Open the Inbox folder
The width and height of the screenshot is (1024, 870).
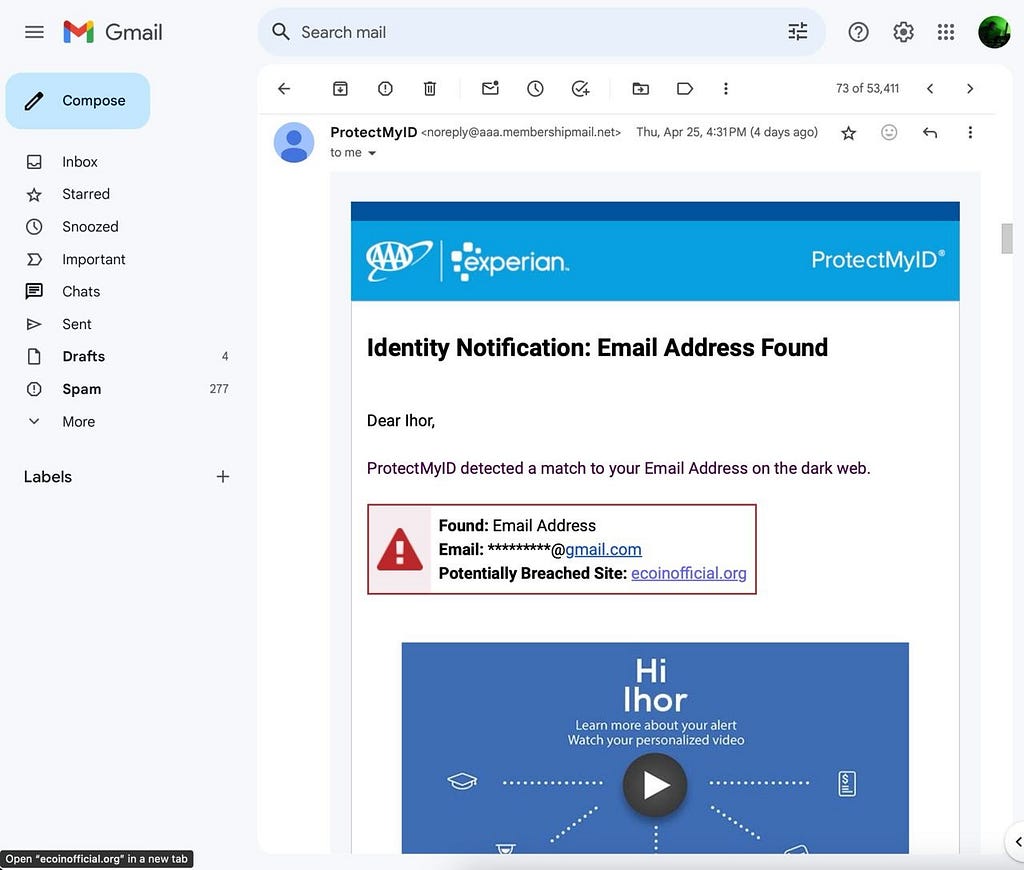[x=80, y=162]
